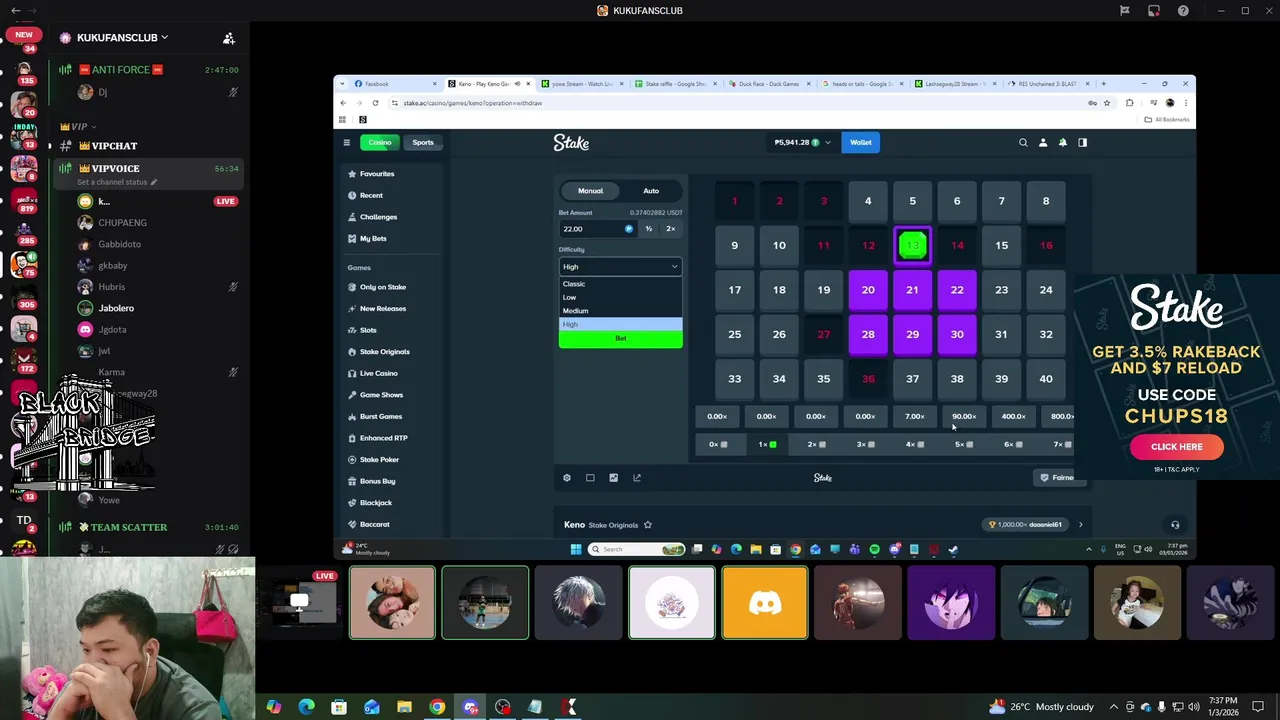Open Stake Casino section tab

(x=380, y=142)
